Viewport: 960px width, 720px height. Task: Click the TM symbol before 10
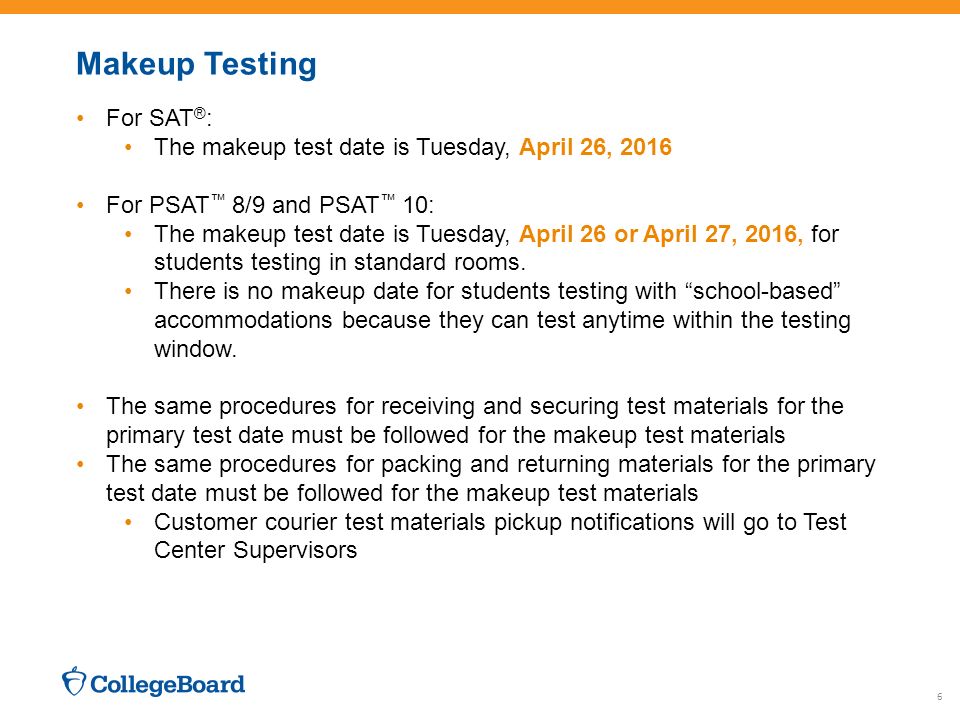(x=388, y=198)
